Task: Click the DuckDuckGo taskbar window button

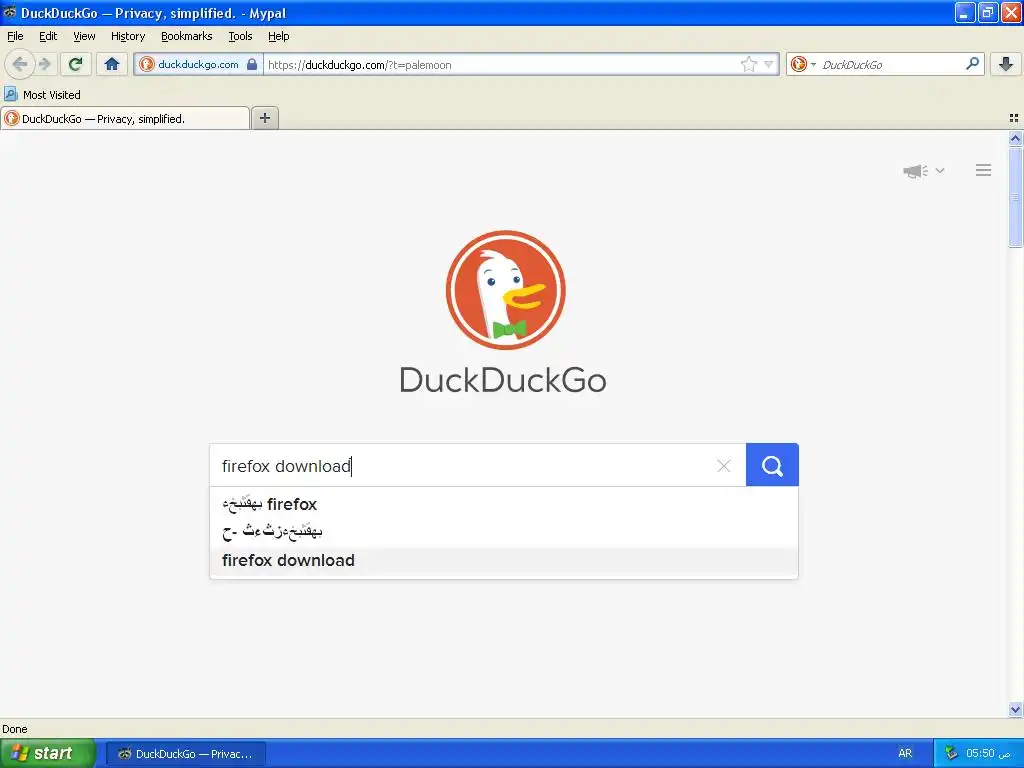Action: [x=186, y=754]
